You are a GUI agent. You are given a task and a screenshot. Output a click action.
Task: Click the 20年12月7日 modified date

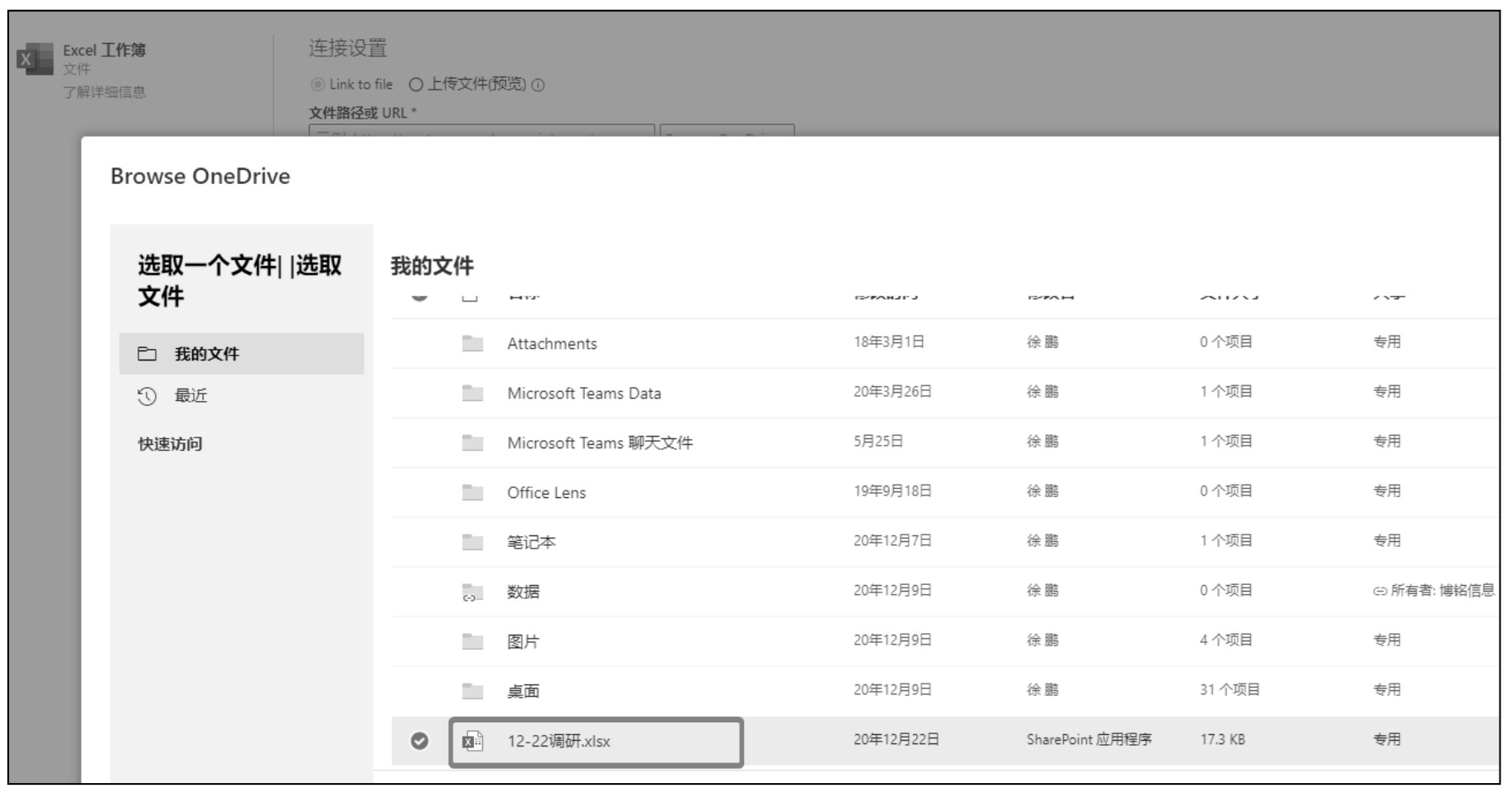coord(892,541)
